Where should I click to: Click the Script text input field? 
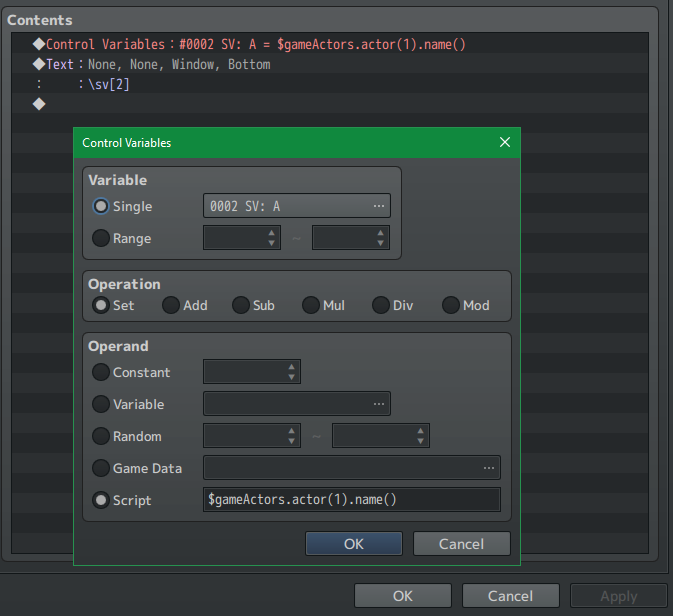click(x=352, y=500)
